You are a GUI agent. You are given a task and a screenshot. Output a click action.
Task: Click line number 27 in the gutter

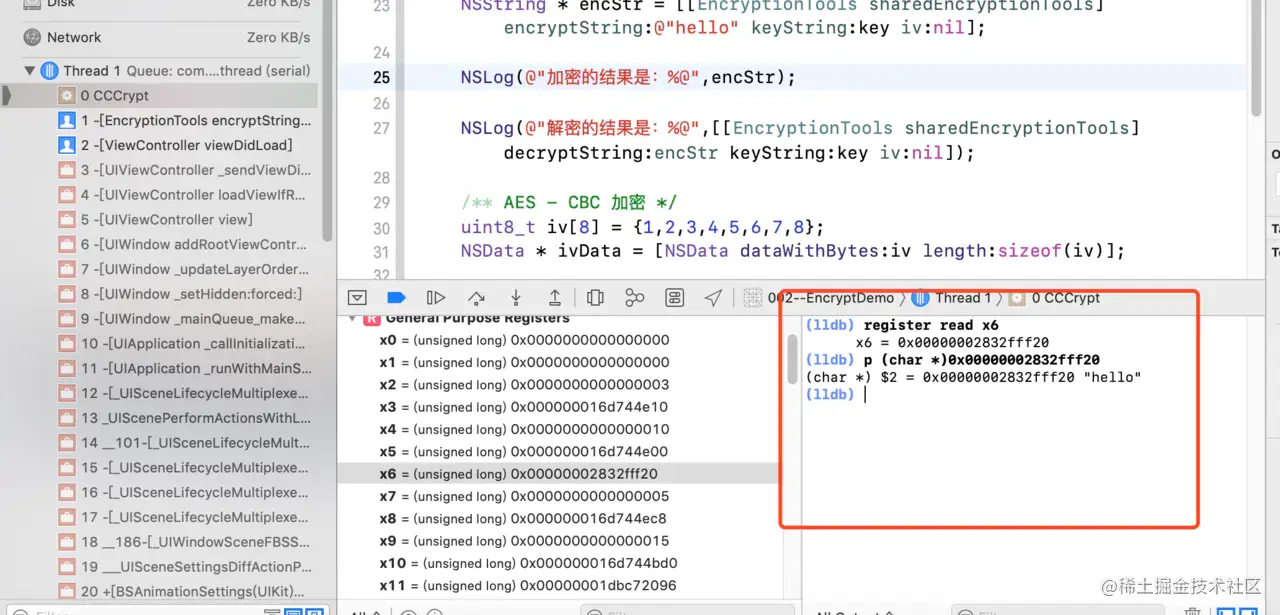coord(381,129)
